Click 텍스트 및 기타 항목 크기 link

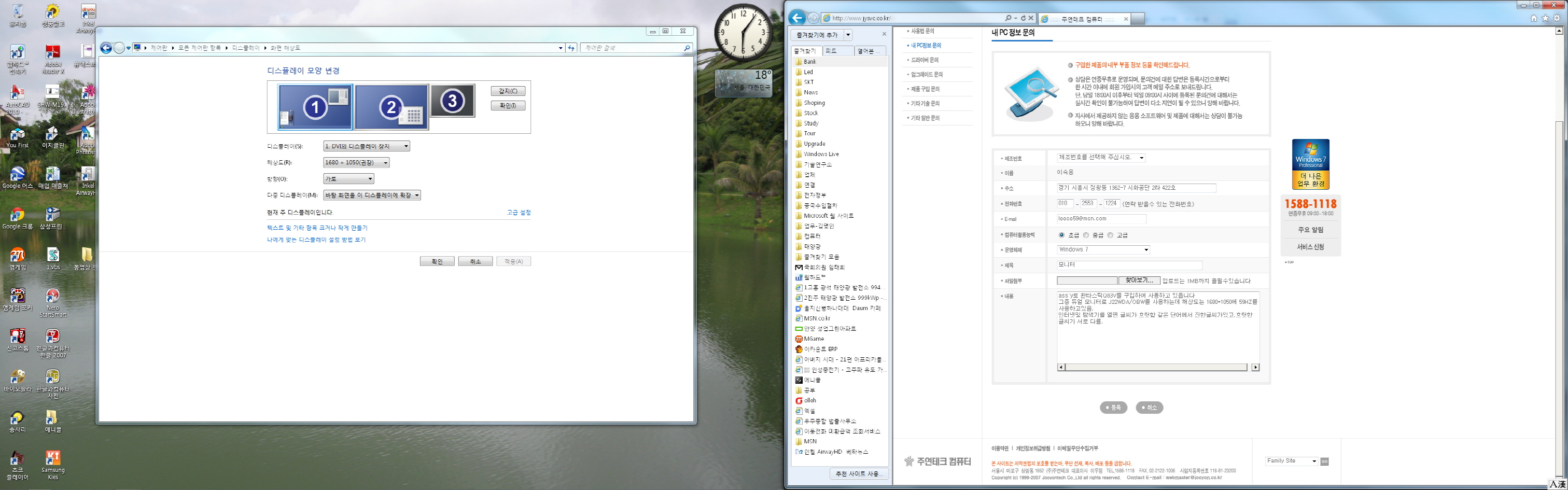pos(317,228)
